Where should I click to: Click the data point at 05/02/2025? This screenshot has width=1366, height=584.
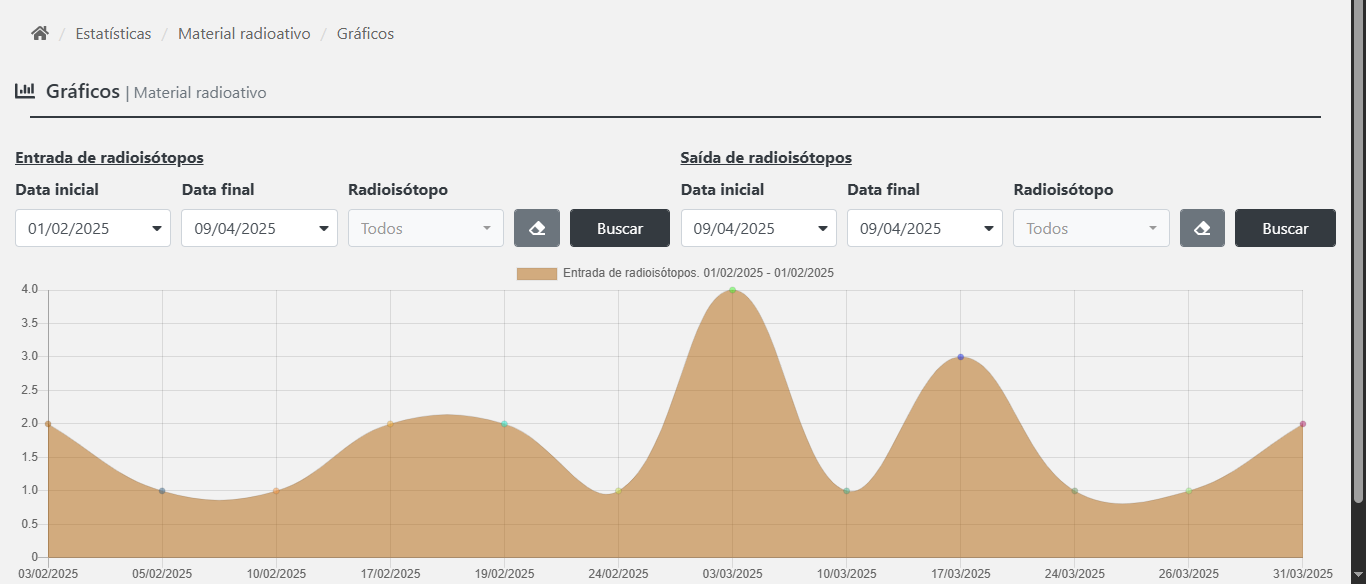pyautogui.click(x=161, y=490)
